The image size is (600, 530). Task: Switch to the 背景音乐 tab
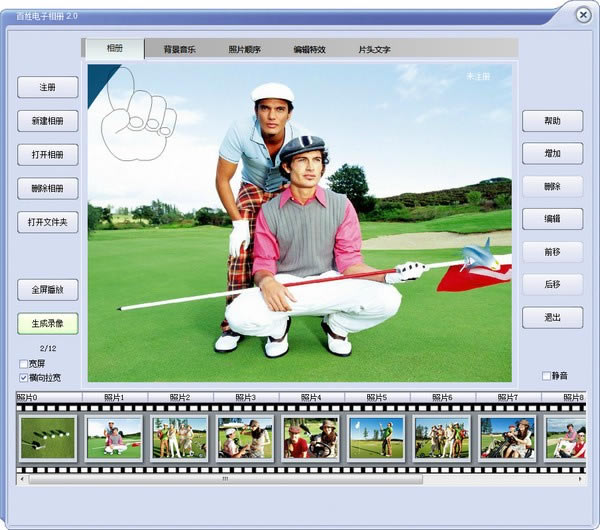180,49
